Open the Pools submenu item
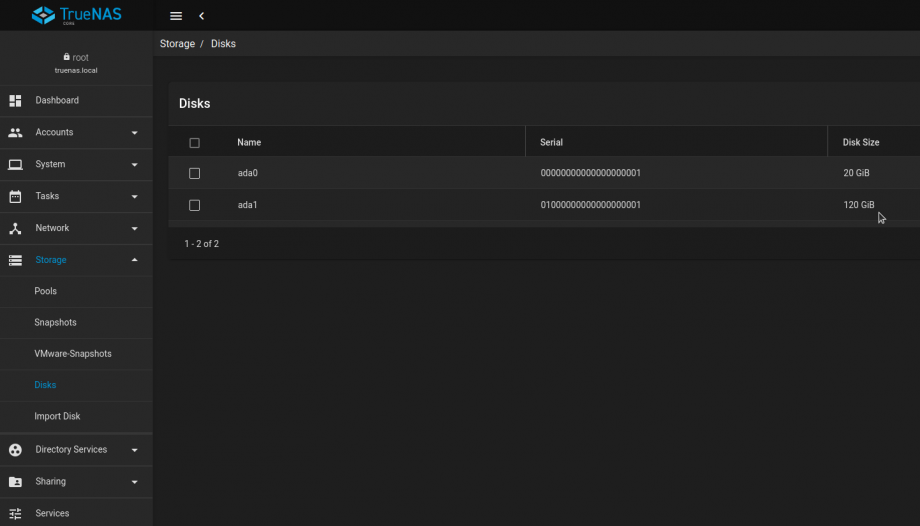920x526 pixels. pos(46,291)
